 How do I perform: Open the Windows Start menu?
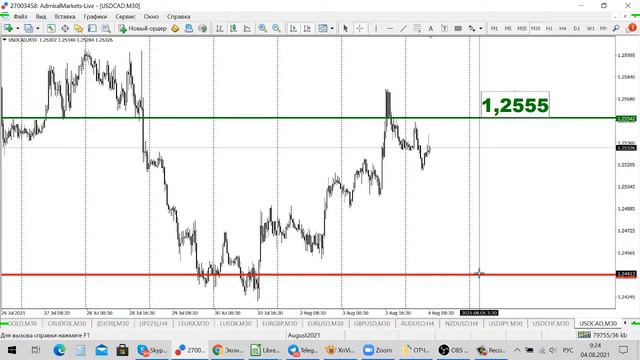(x=11, y=350)
